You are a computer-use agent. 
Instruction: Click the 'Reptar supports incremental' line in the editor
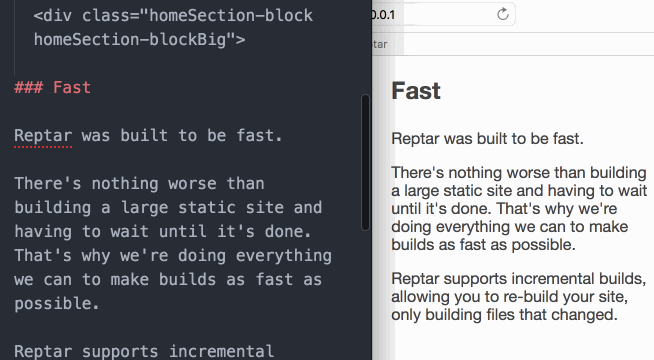coord(144,351)
